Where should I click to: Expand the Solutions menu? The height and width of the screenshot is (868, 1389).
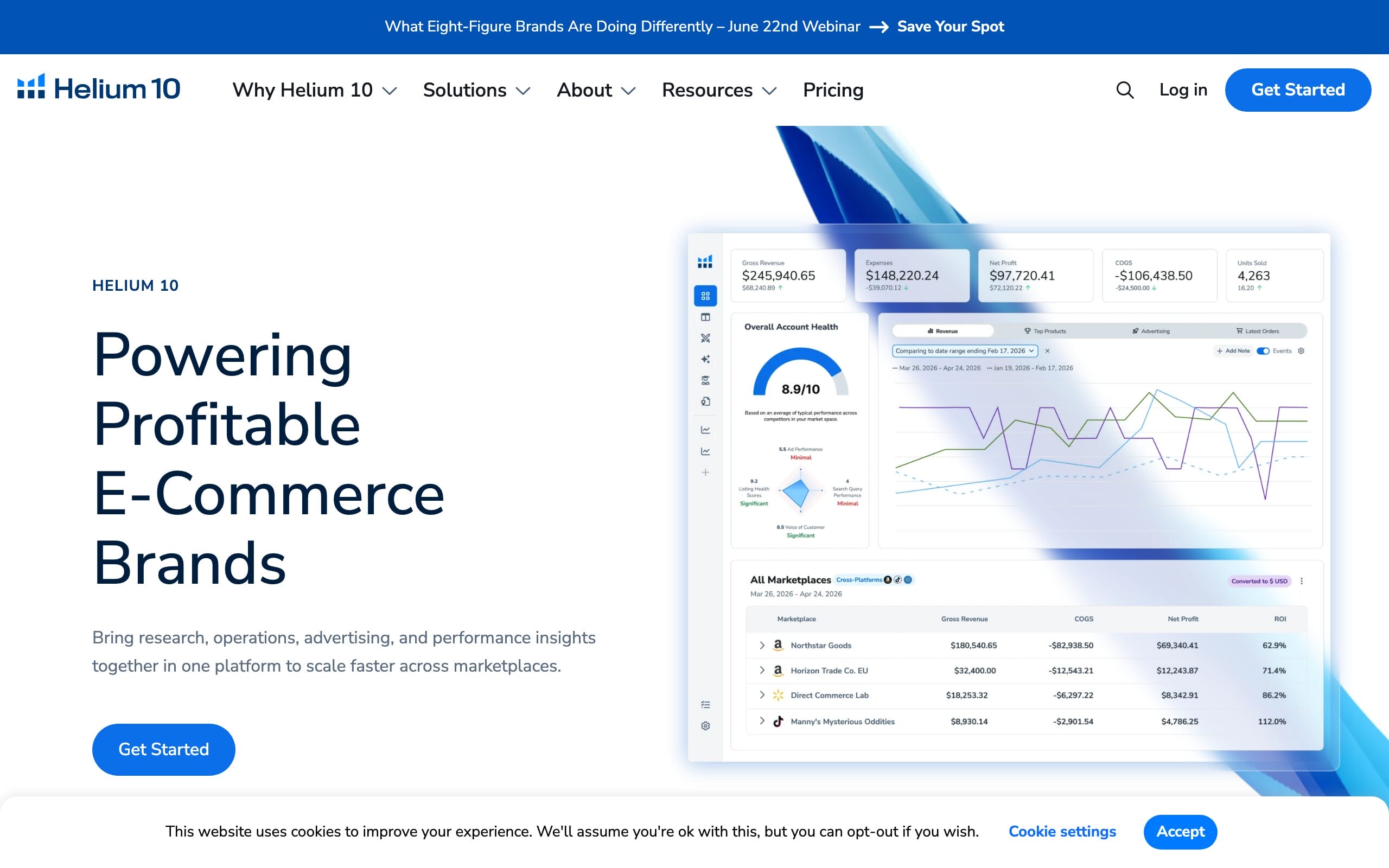[x=476, y=90]
